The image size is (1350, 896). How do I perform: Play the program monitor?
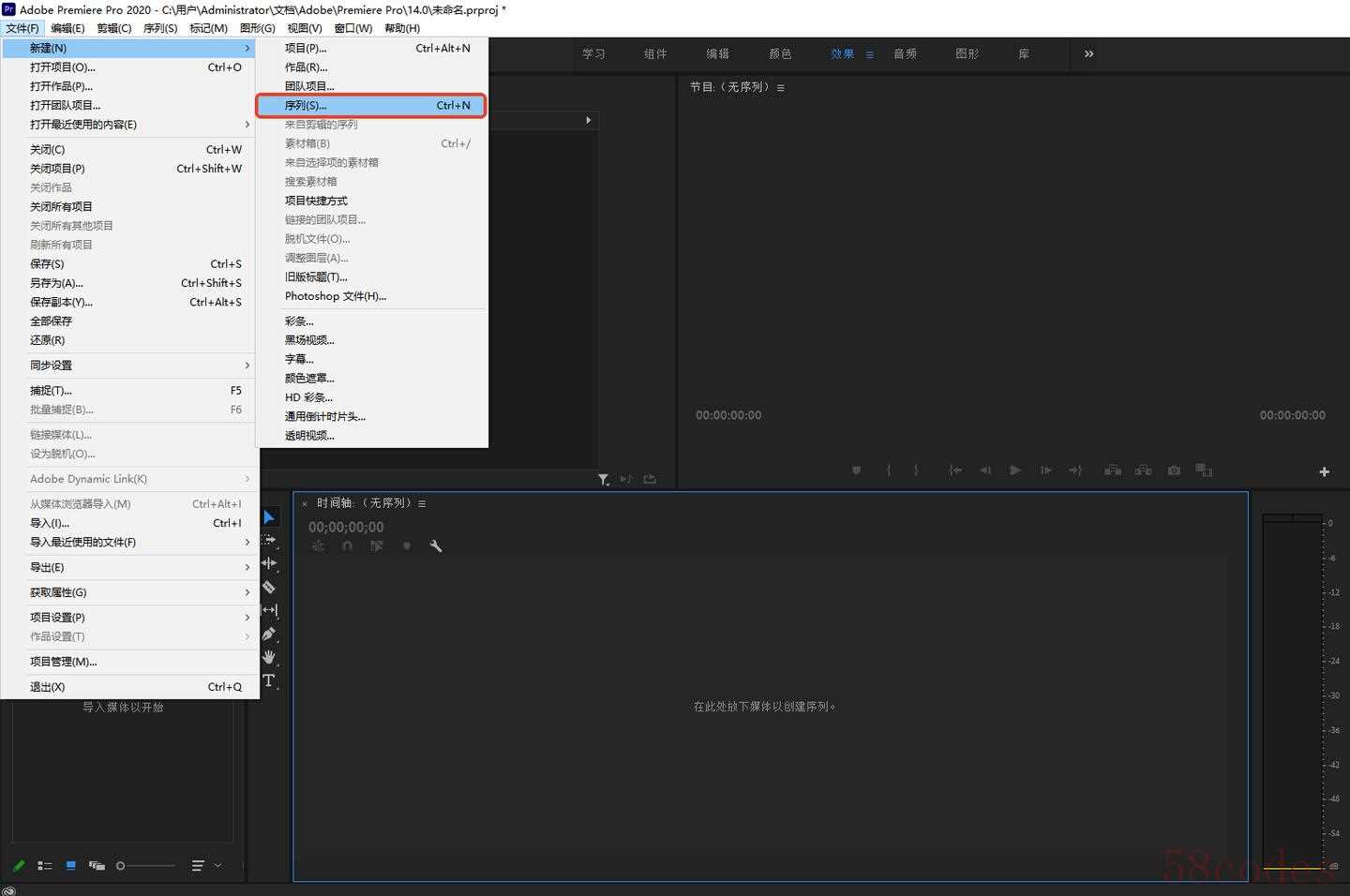[x=1015, y=470]
